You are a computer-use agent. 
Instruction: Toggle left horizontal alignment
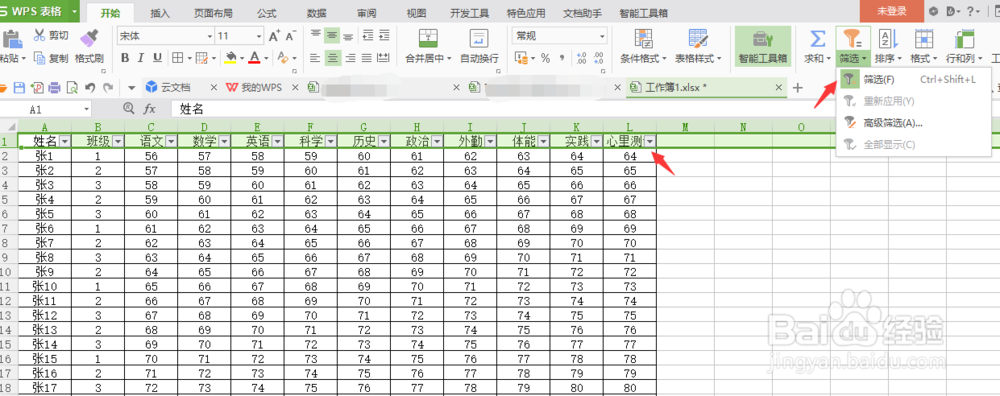315,58
